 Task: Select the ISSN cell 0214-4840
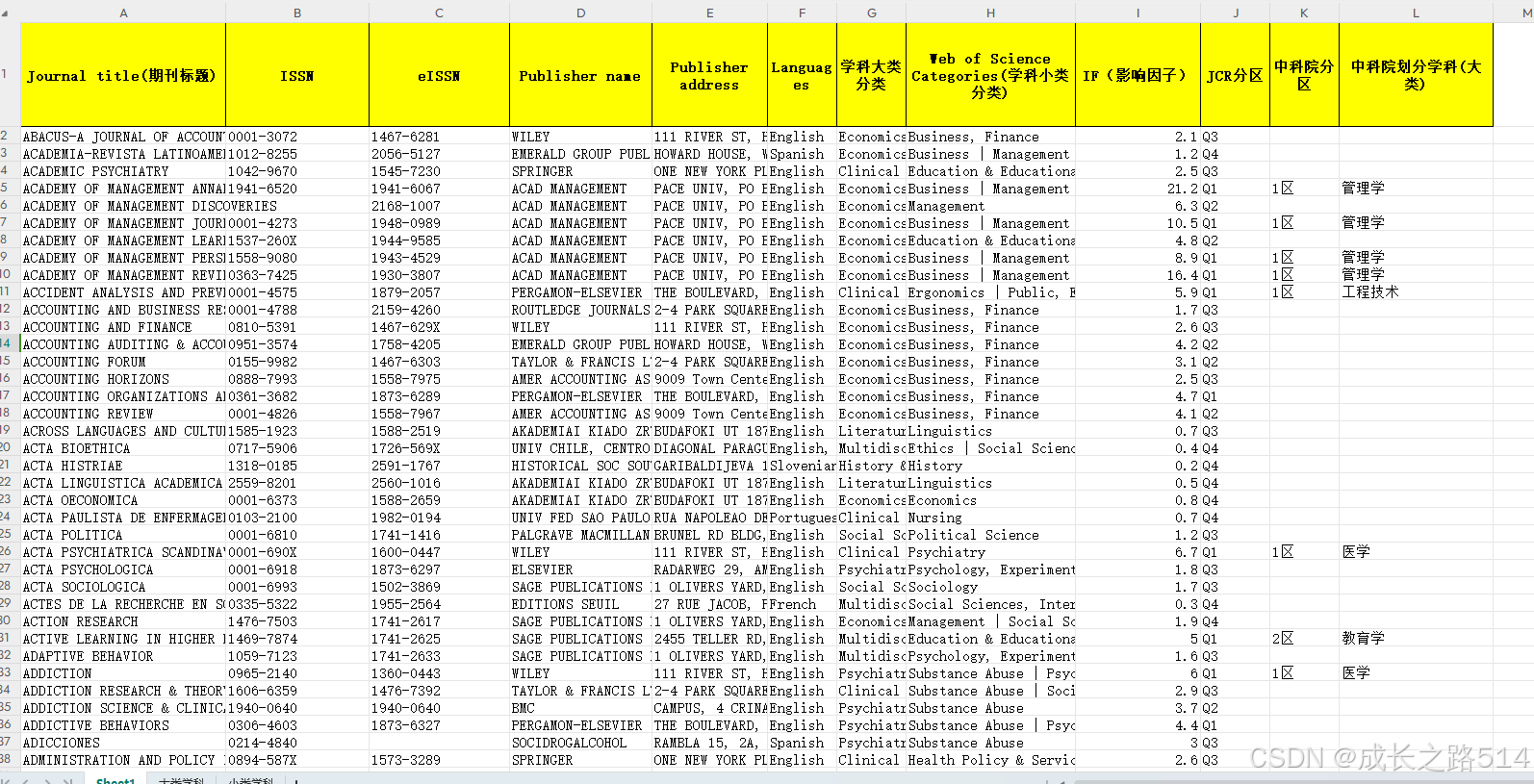tap(297, 743)
